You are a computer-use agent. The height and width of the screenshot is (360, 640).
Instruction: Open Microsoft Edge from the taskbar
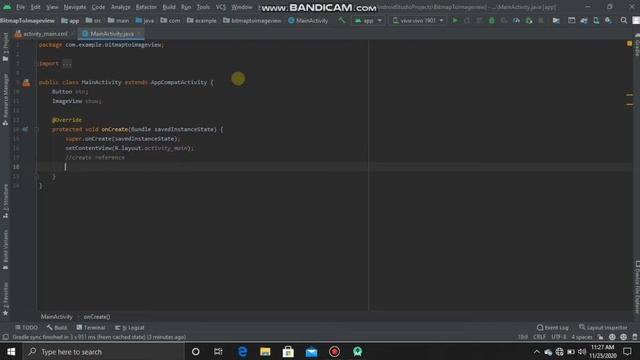[242, 351]
